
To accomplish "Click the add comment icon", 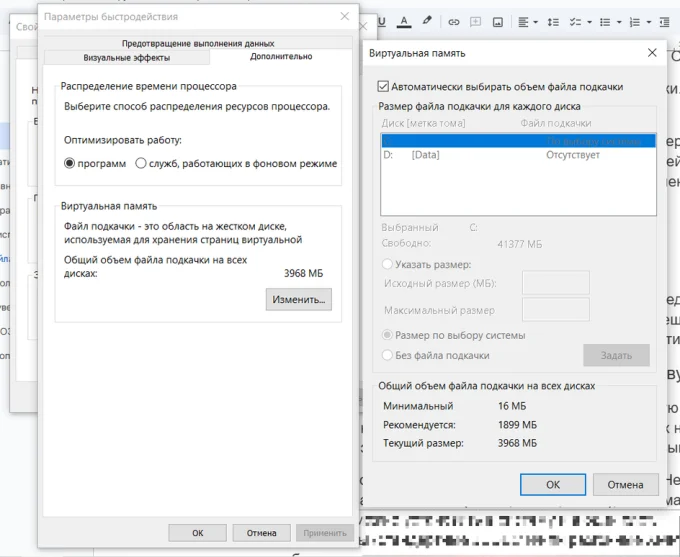I will click(x=476, y=22).
